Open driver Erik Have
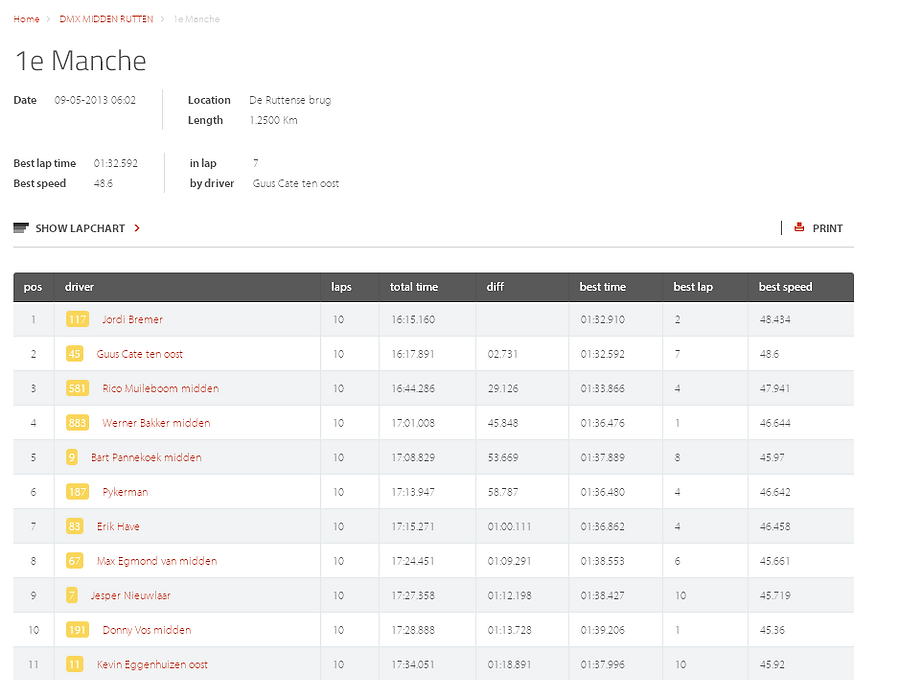900x680 pixels. click(x=118, y=526)
